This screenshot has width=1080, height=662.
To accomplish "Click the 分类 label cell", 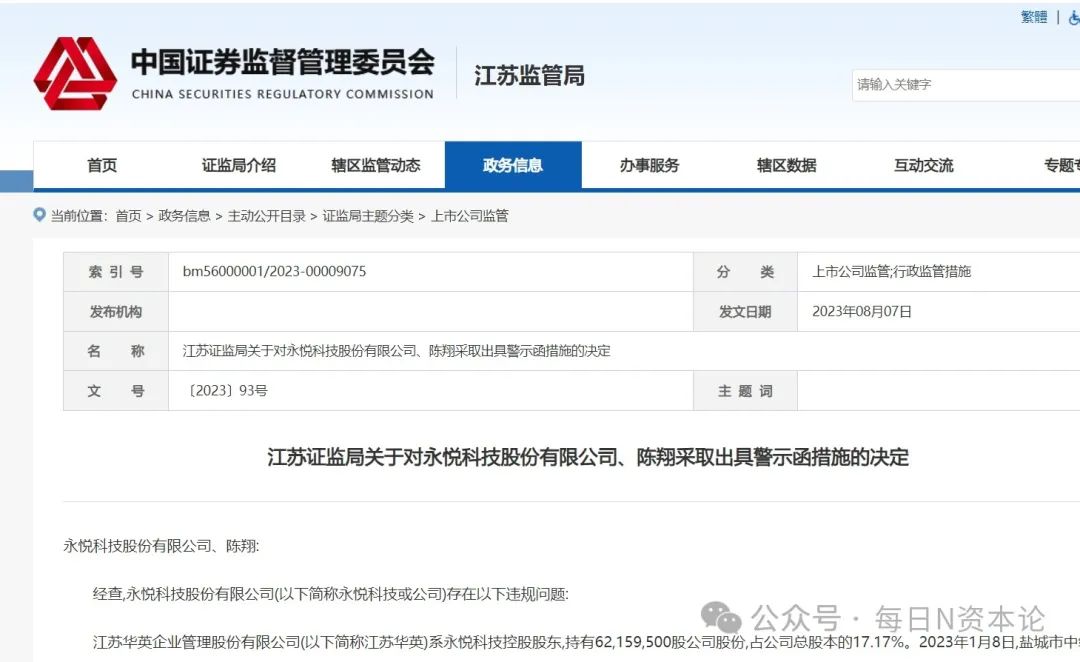I will pos(745,272).
